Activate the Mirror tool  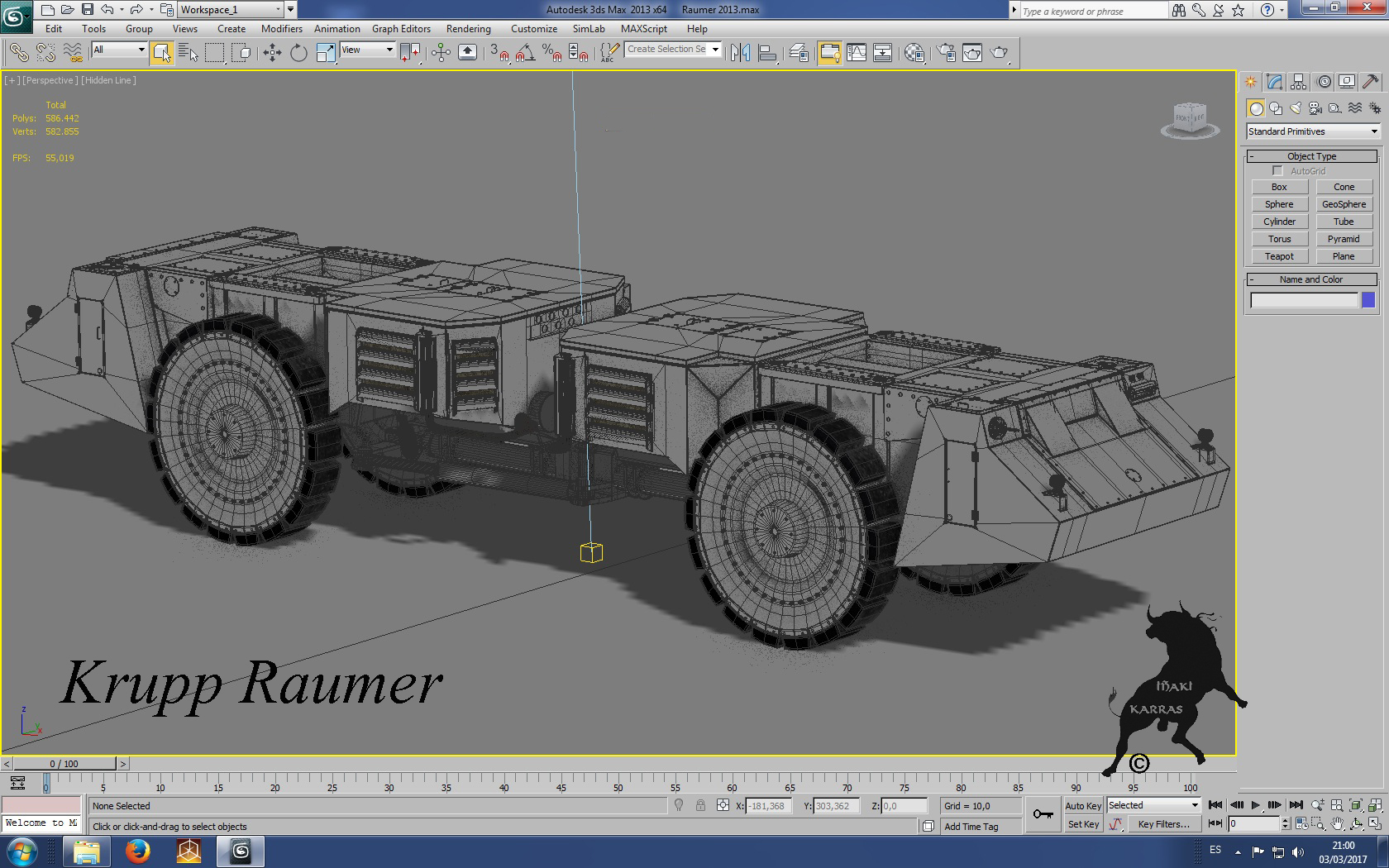coord(738,52)
